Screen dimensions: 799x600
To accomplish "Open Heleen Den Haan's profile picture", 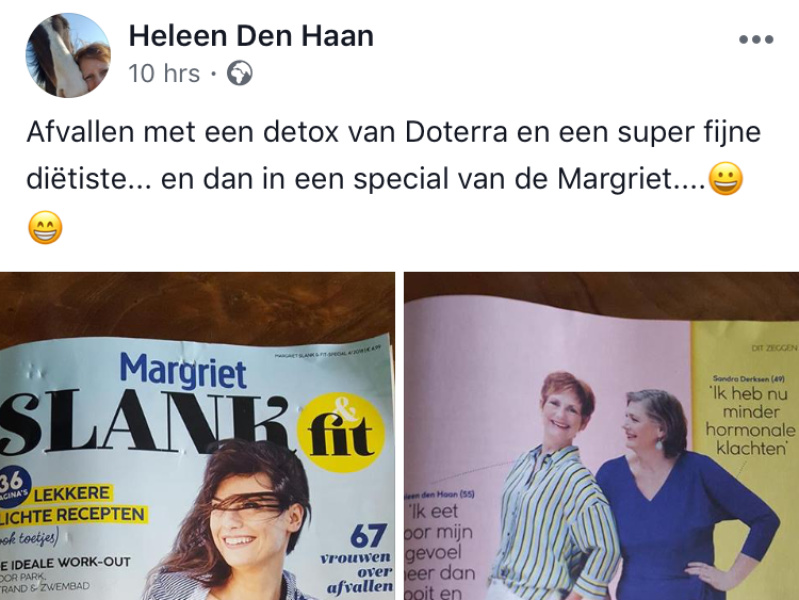I will tap(68, 55).
